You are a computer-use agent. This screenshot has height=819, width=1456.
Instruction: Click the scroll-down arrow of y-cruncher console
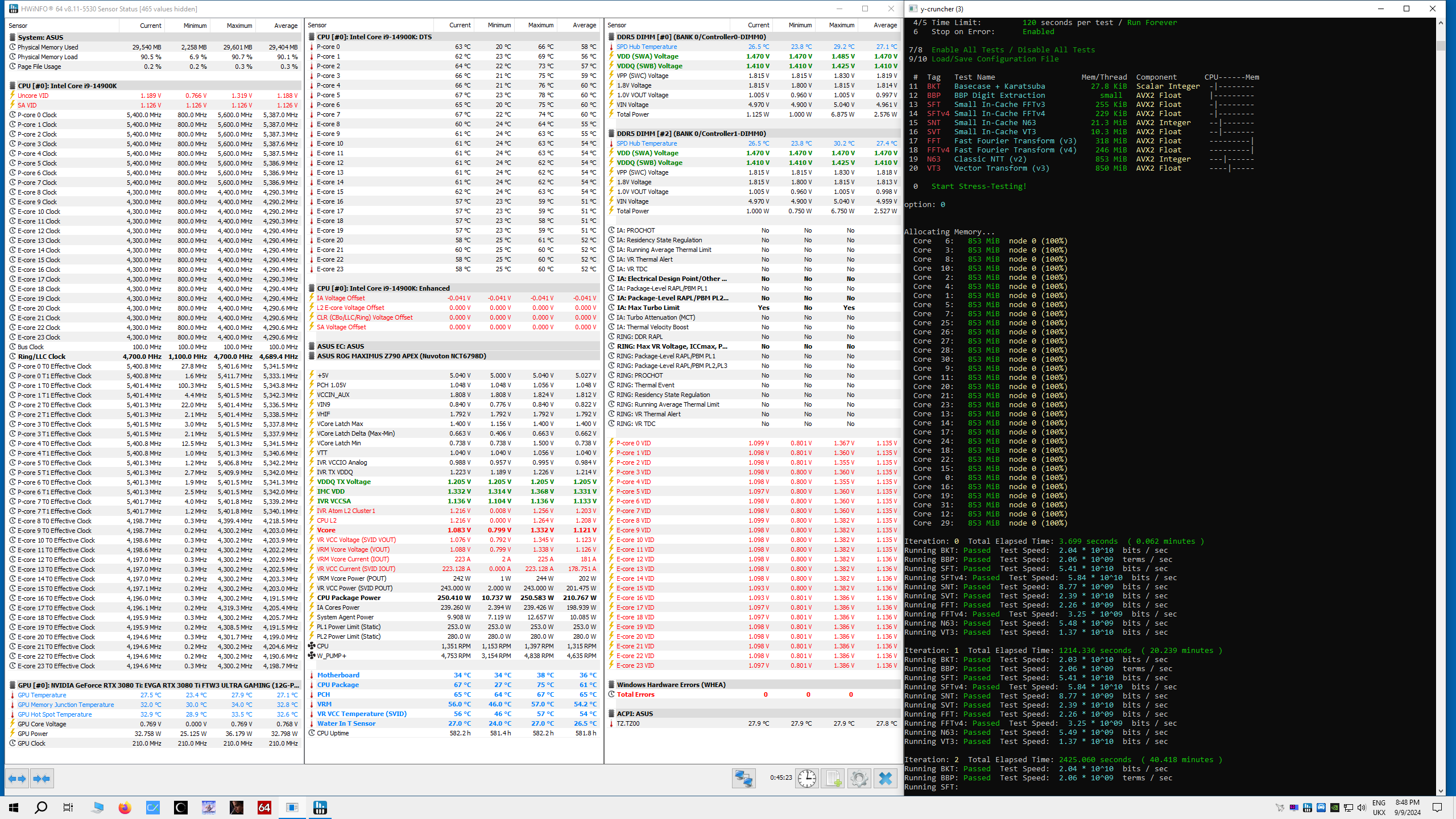coord(1441,791)
